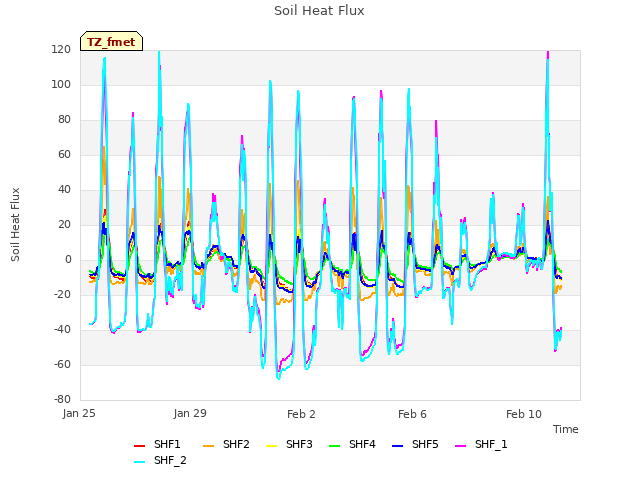
Task: Toggle the SHF1 legend entry
Action: 158,444
